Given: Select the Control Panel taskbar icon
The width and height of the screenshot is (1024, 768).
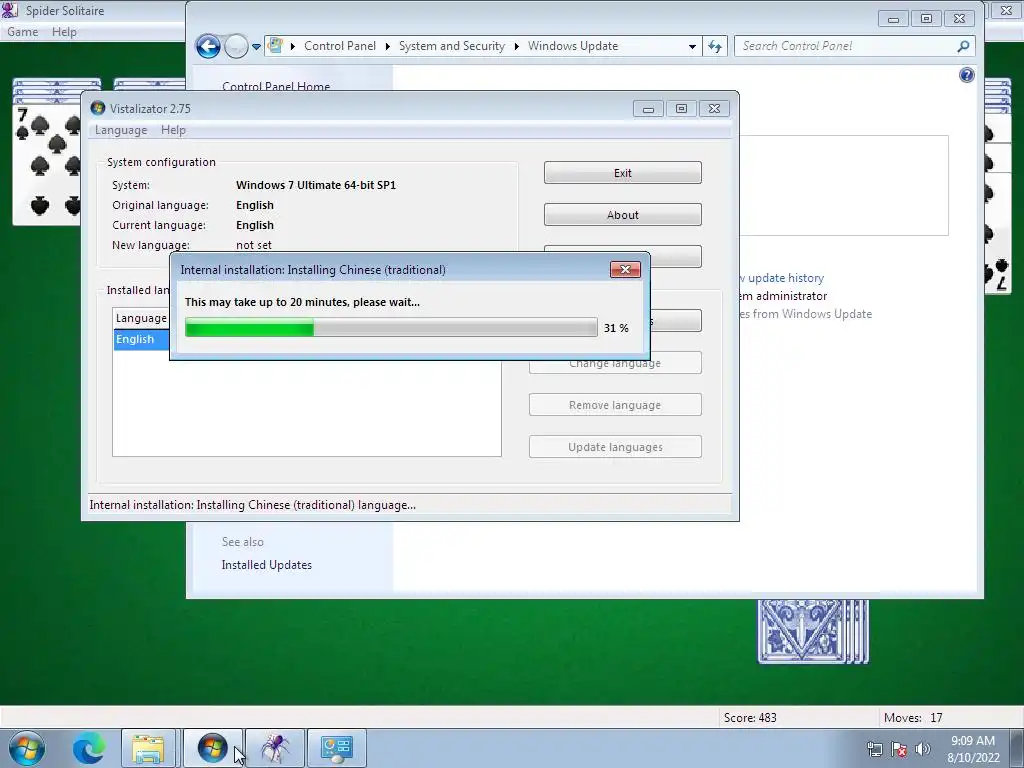Looking at the screenshot, I should 337,748.
